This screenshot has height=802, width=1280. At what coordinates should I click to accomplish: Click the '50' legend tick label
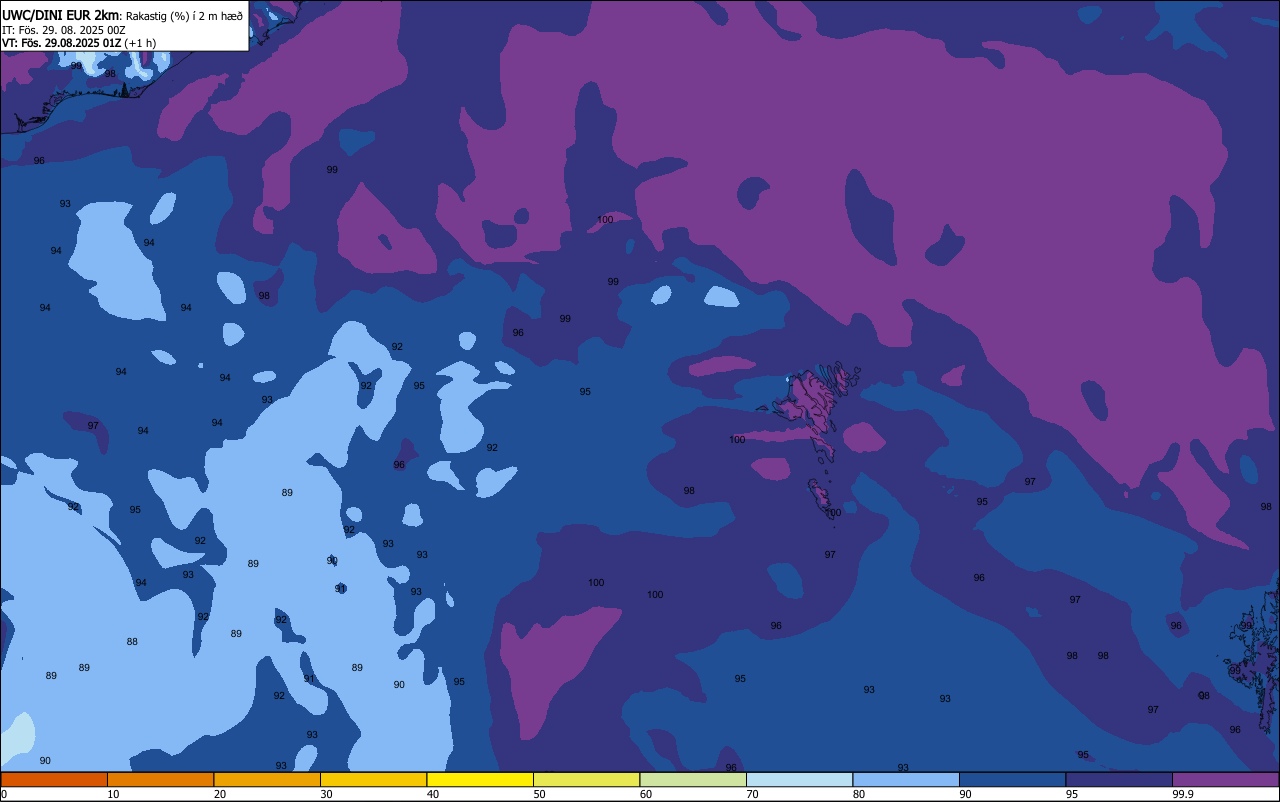(539, 794)
